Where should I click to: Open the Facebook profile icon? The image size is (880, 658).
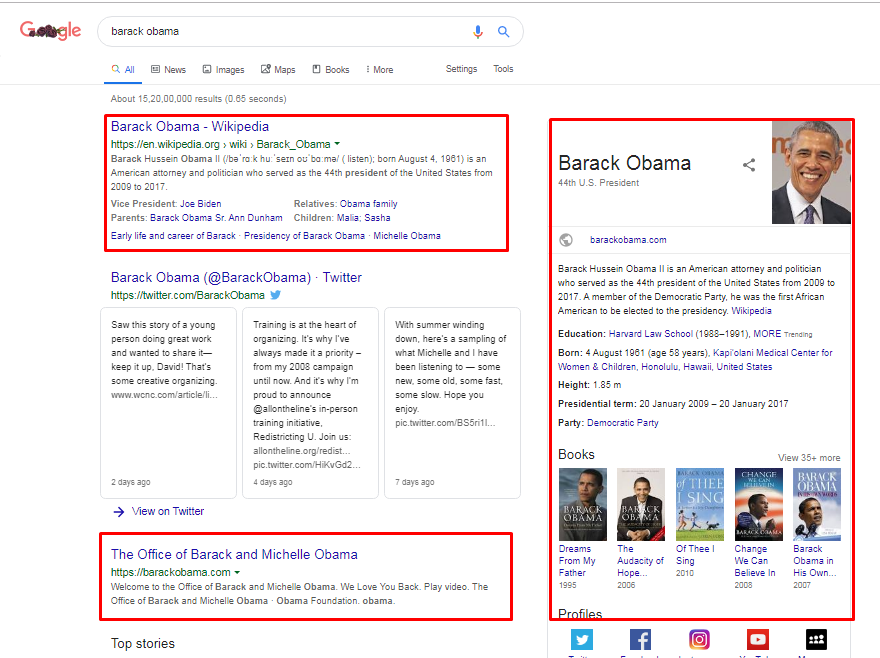(640, 639)
